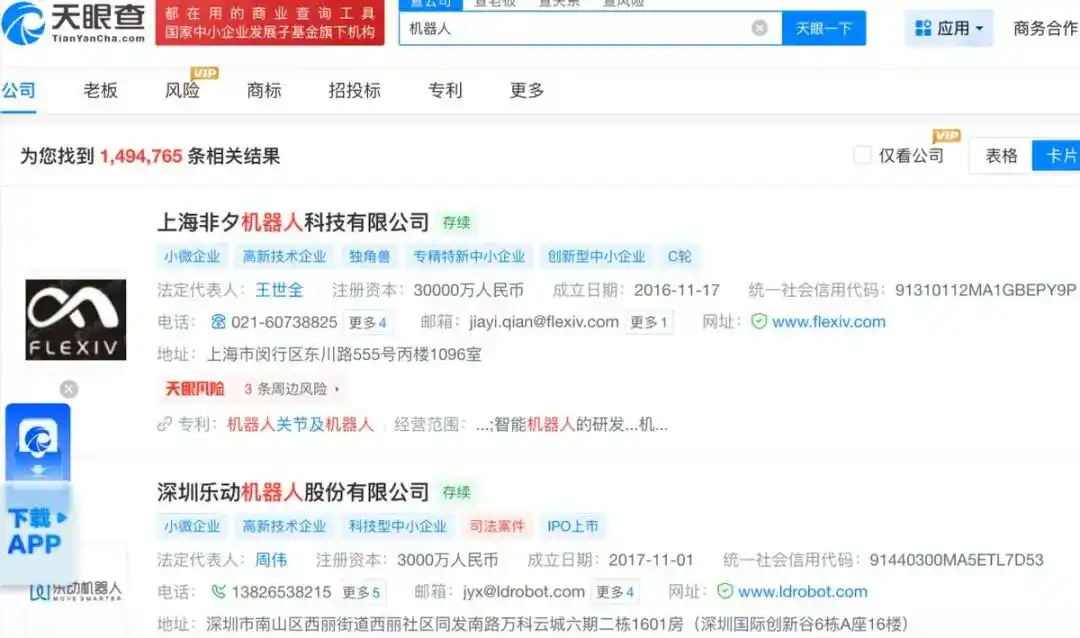The image size is (1080, 638).
Task: Expand 3 条周边风险 arrow
Action: pos(337,389)
